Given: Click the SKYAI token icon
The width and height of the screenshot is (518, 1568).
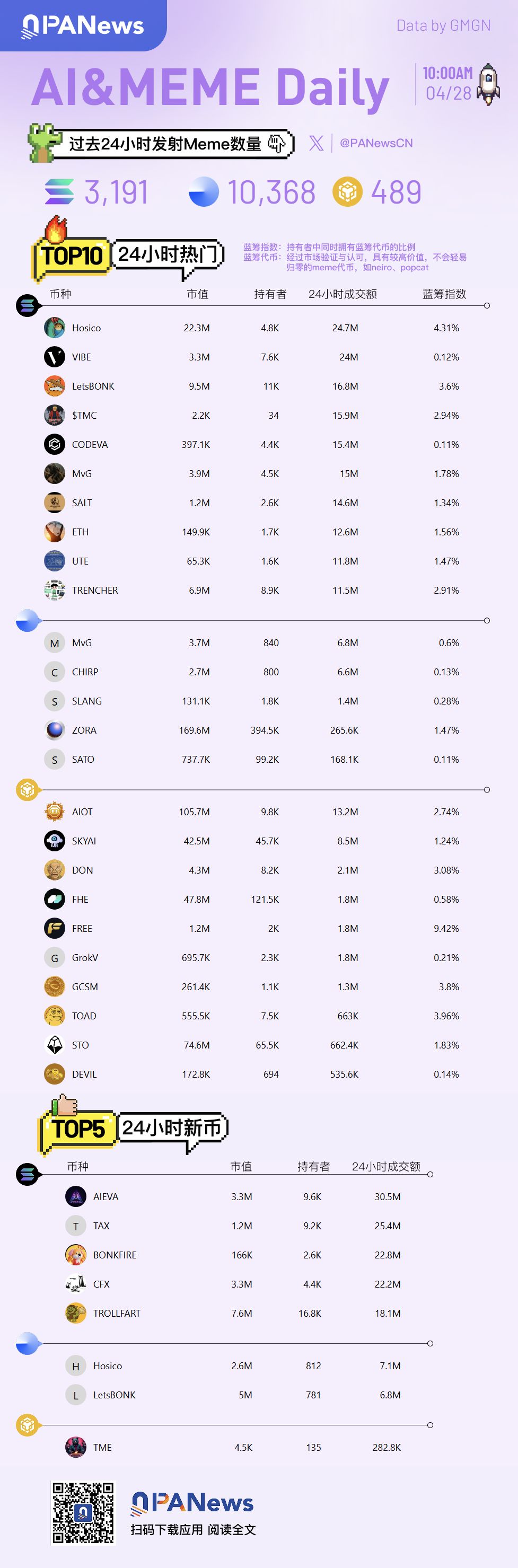Looking at the screenshot, I should (55, 841).
